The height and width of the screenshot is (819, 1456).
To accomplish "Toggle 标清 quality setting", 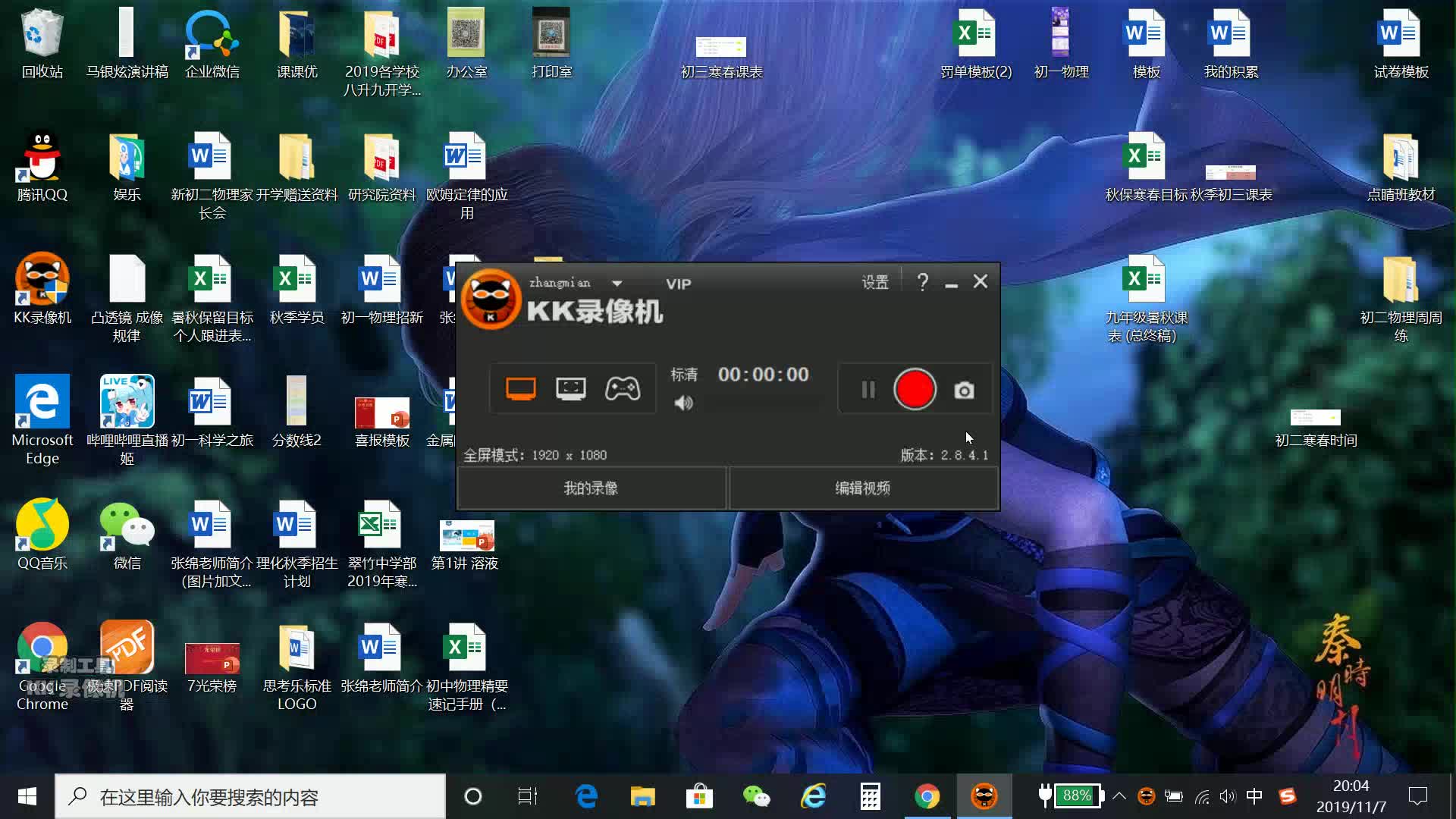I will (682, 374).
